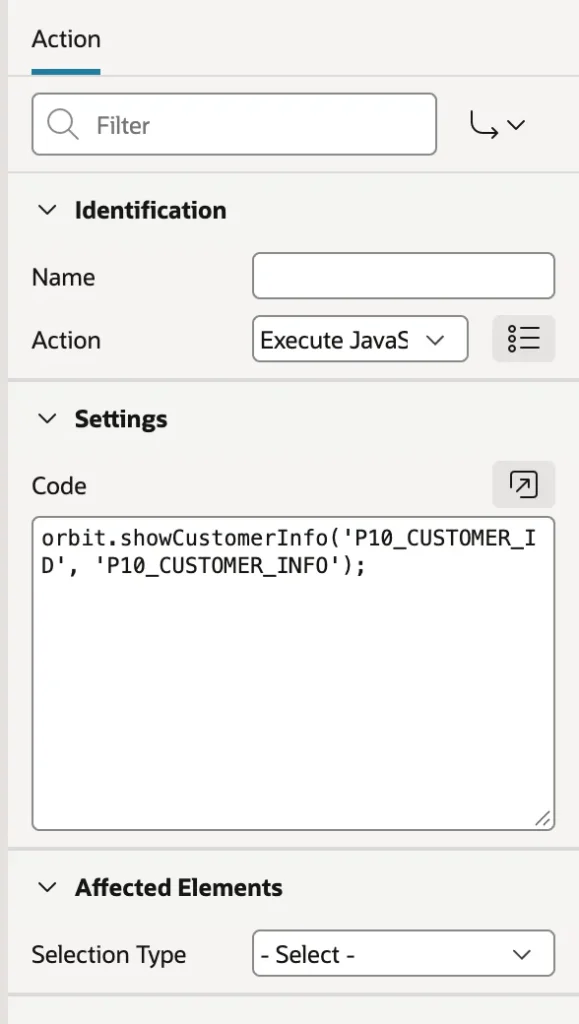Collapse the Affected Elements section
This screenshot has width=579, height=1024.
click(48, 888)
